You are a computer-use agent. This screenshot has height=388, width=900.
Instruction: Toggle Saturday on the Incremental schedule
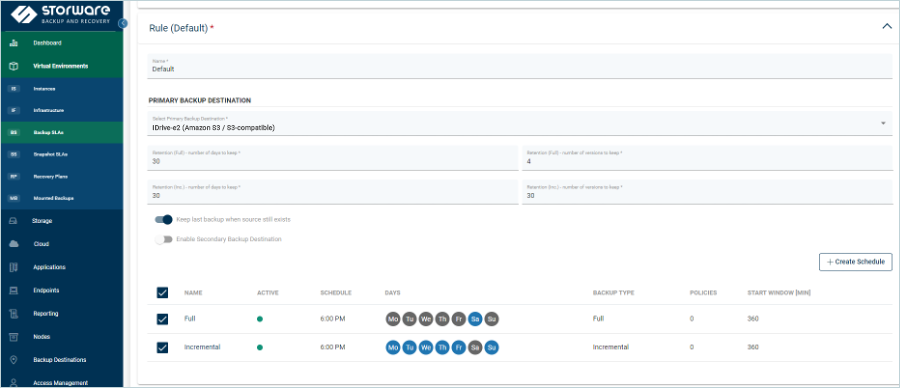point(475,347)
